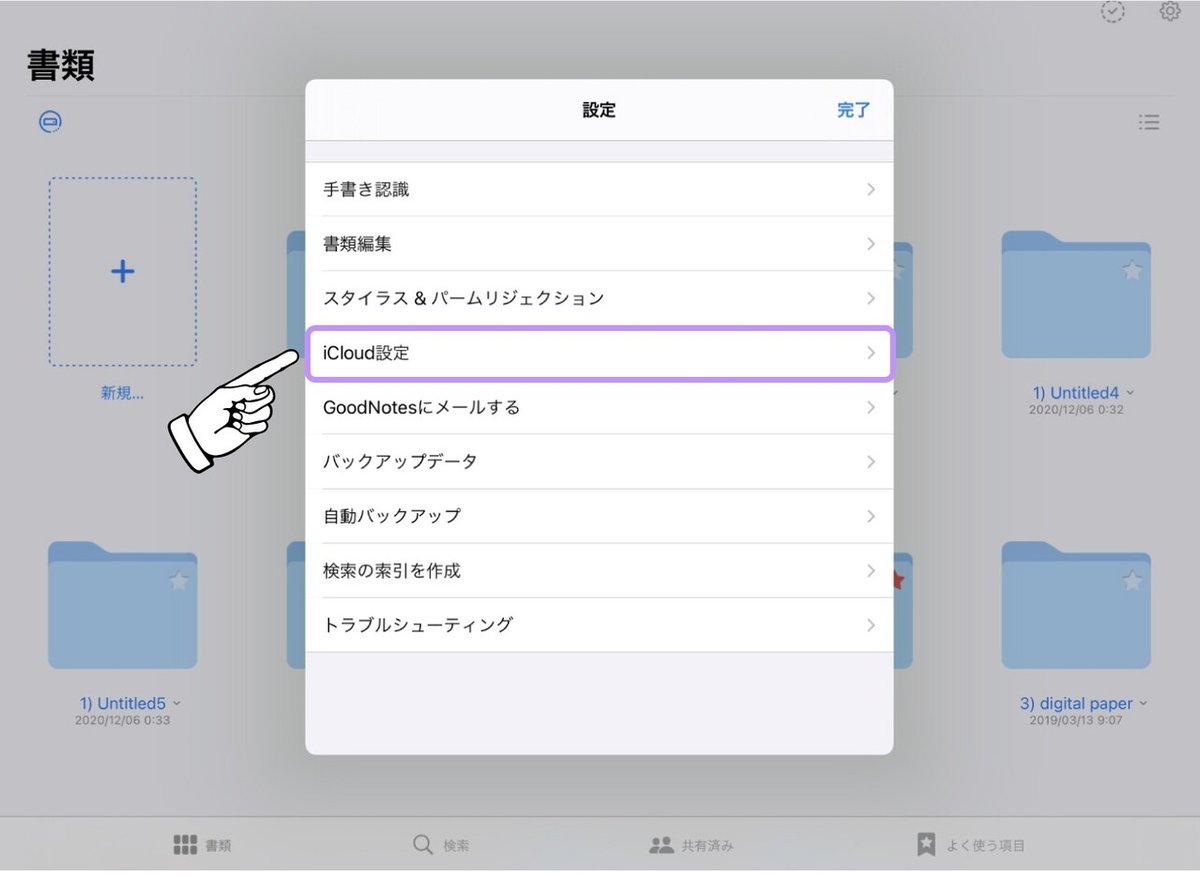Tap the star badge on the Untitled4 folder
The height and width of the screenshot is (877, 1200).
(1131, 269)
